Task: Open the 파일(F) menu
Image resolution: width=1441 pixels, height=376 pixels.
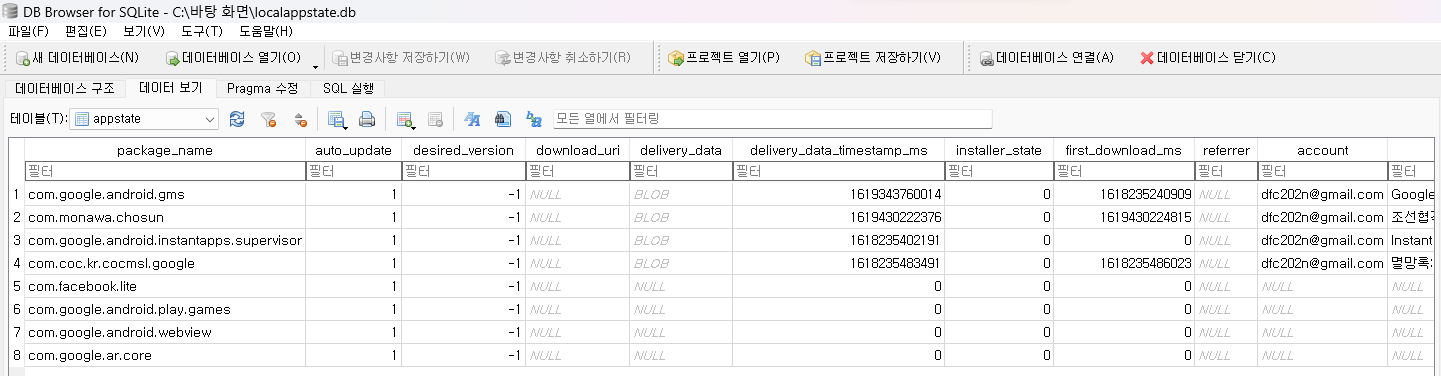Action: pos(27,31)
